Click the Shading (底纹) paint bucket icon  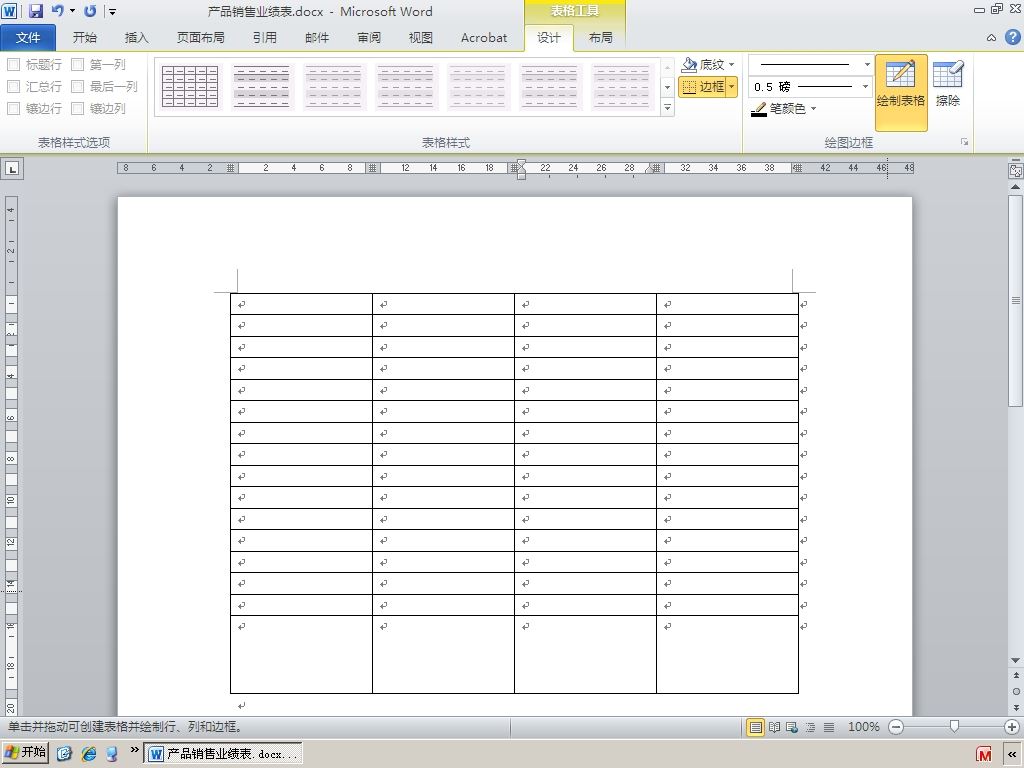point(689,64)
